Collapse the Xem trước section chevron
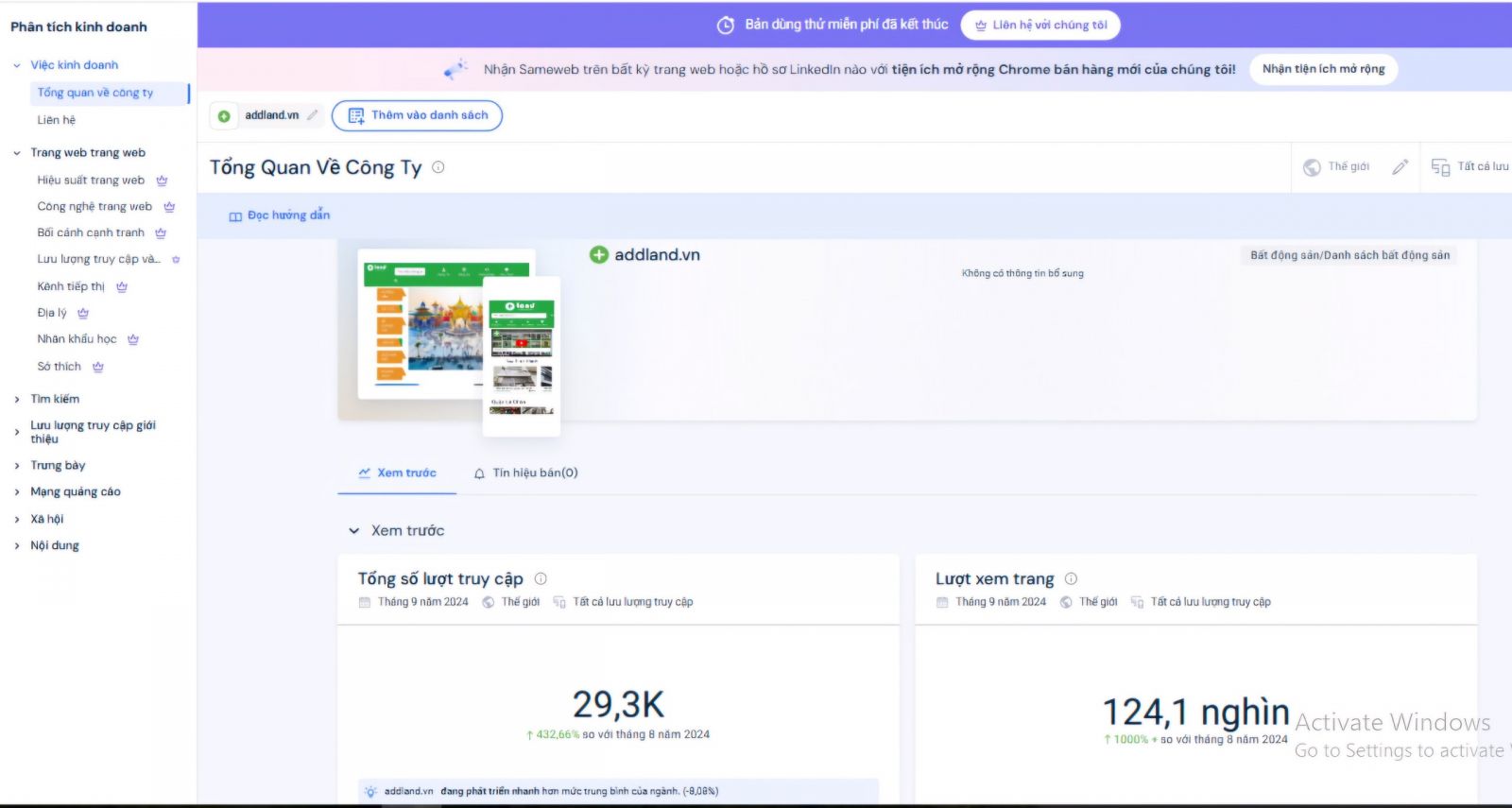This screenshot has width=1512, height=808. (354, 531)
